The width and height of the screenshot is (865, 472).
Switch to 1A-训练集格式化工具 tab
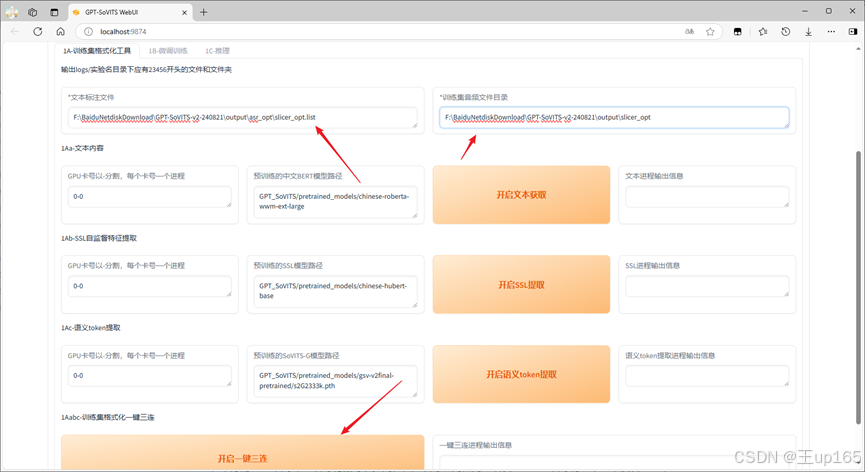pos(97,51)
